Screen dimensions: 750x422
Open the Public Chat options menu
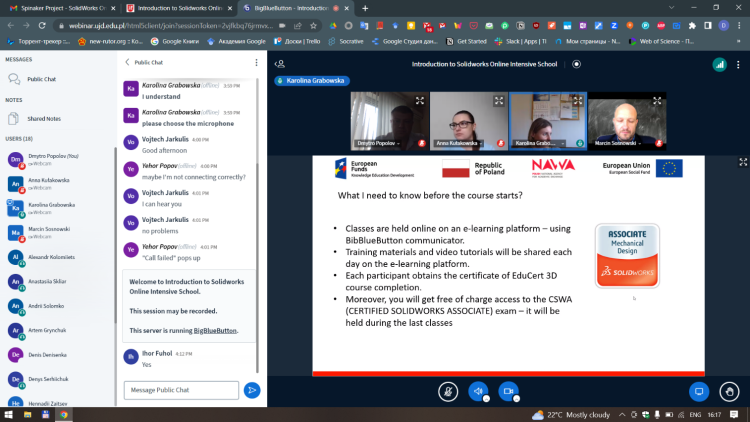(254, 62)
